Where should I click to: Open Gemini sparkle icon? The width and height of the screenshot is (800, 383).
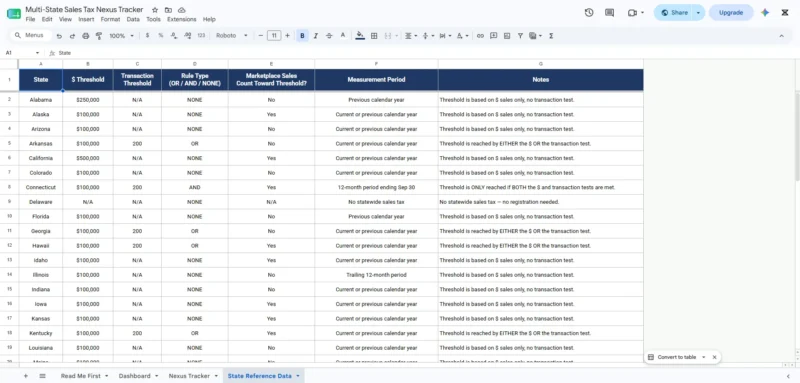click(764, 13)
